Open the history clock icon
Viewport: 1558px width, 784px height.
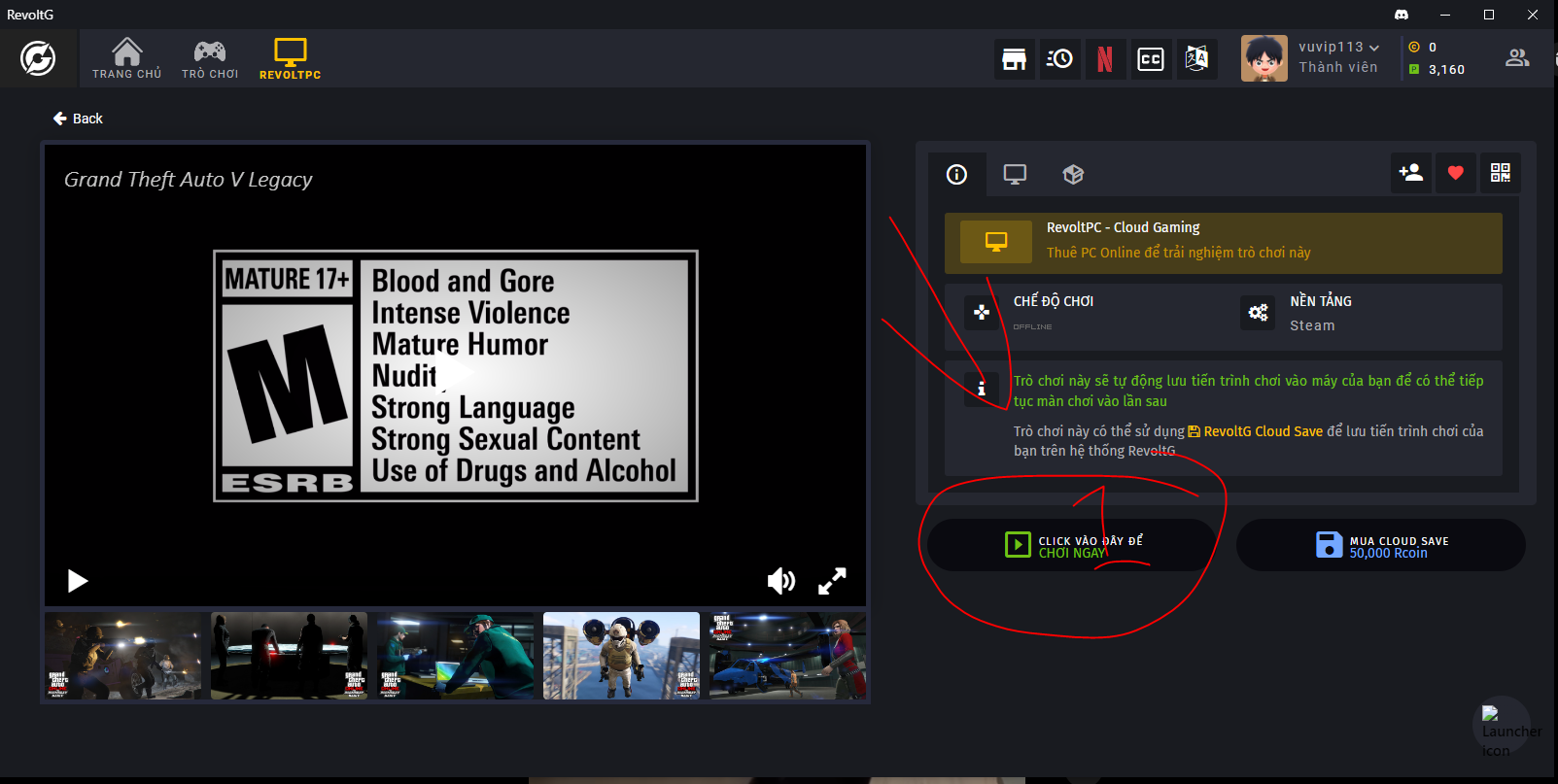[x=1059, y=59]
